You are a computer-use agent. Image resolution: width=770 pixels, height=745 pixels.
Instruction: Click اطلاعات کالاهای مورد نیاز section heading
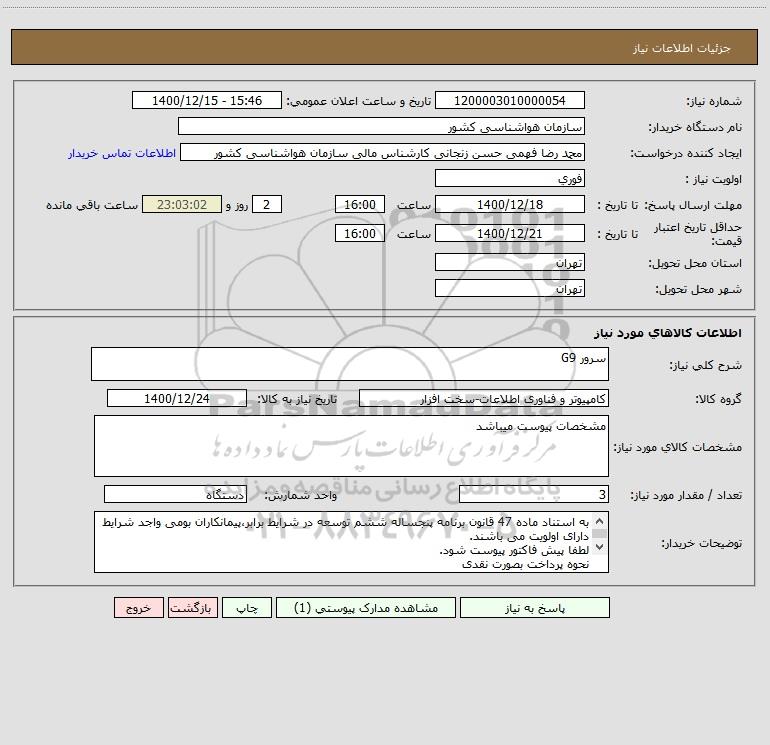coord(668,333)
